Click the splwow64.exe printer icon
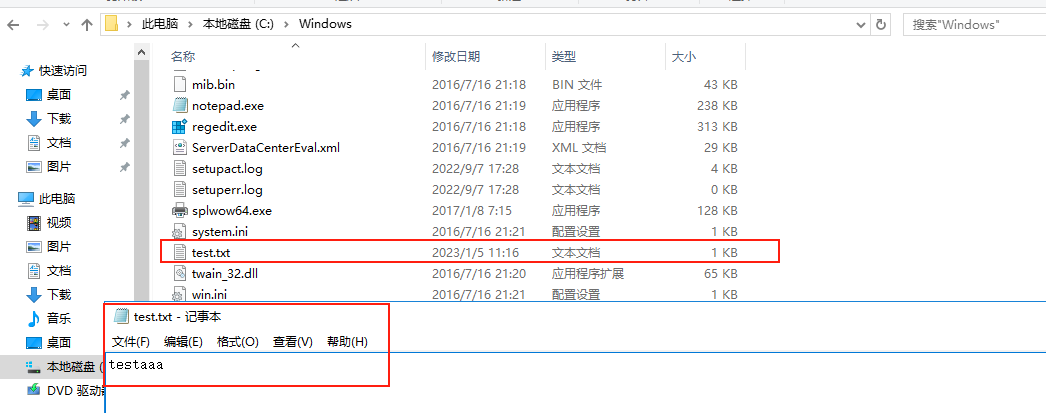Image resolution: width=1046 pixels, height=413 pixels. click(179, 211)
